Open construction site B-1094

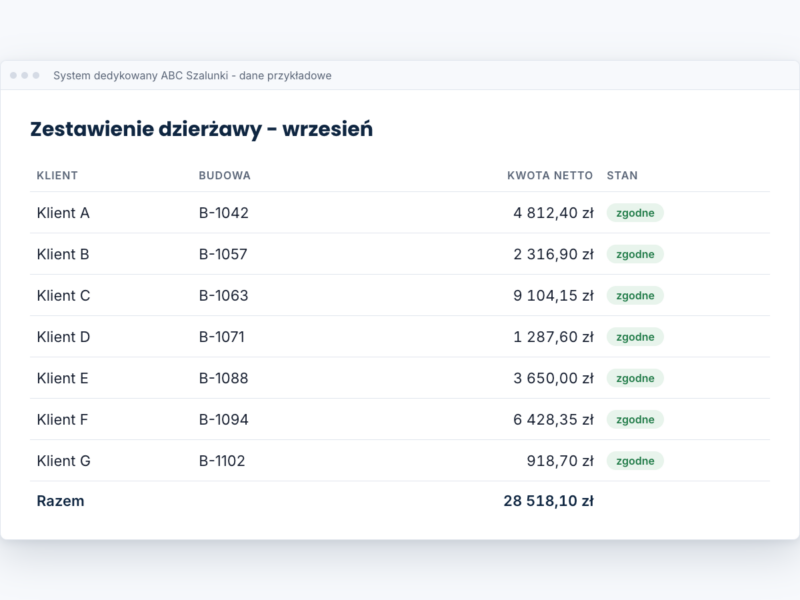tap(223, 419)
